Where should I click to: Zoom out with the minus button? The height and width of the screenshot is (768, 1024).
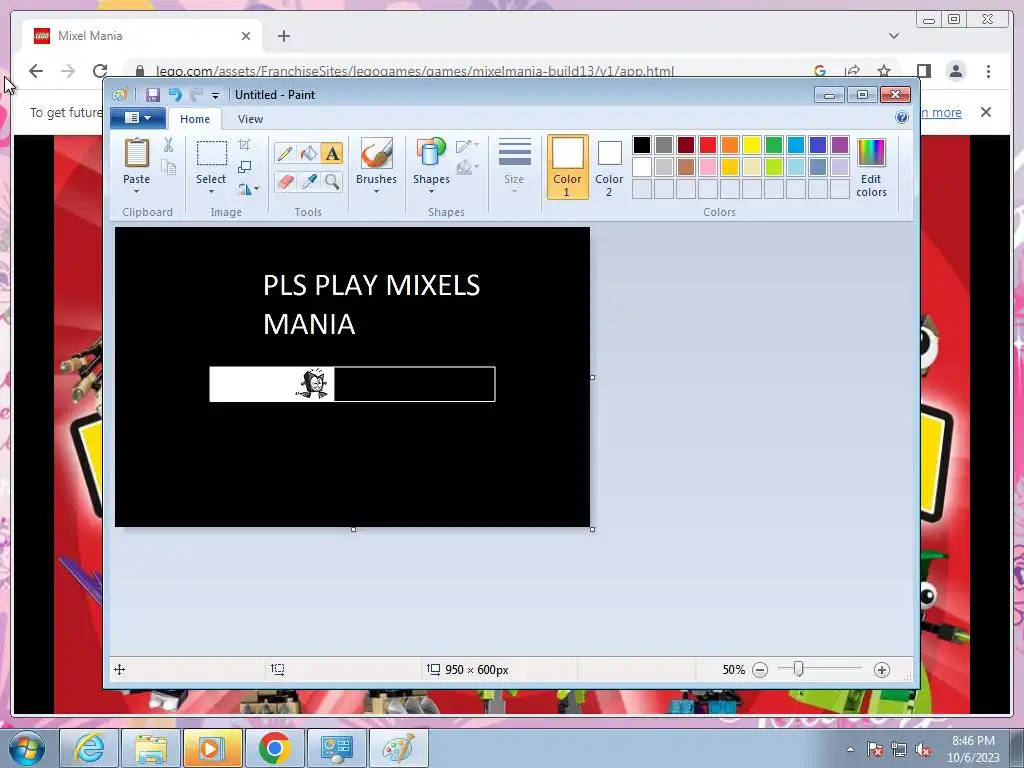point(760,670)
